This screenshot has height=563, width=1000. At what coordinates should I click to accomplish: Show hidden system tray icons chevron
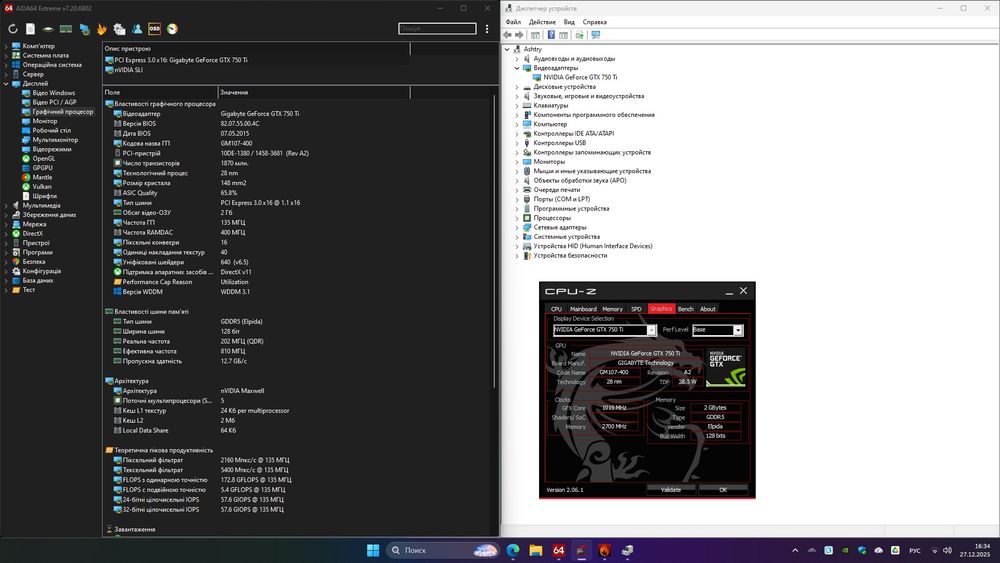tap(795, 550)
